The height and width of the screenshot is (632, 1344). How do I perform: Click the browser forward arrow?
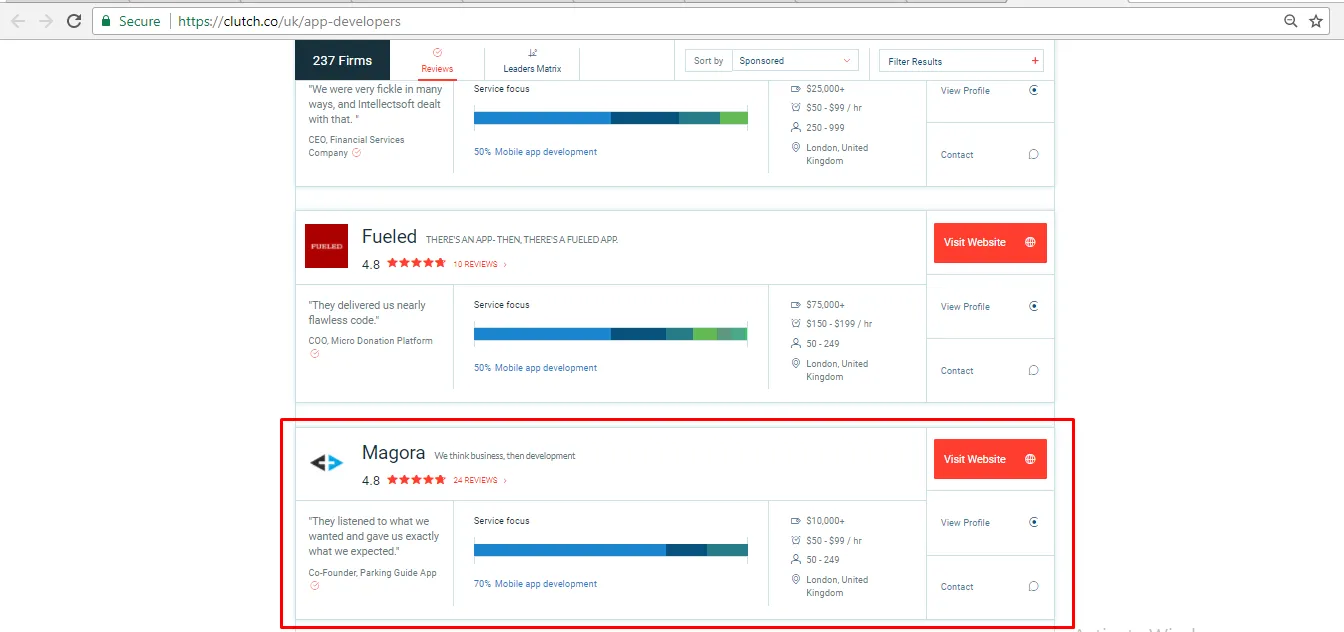[46, 21]
